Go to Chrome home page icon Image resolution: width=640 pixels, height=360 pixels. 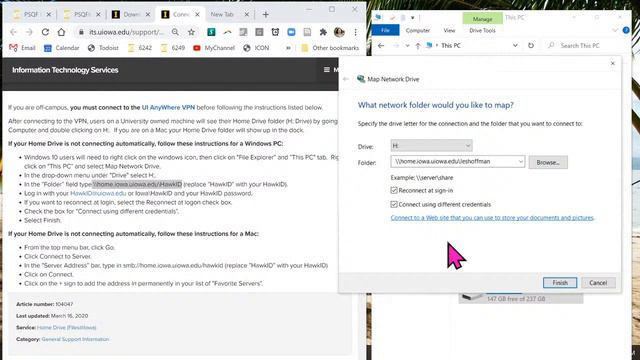click(x=61, y=32)
